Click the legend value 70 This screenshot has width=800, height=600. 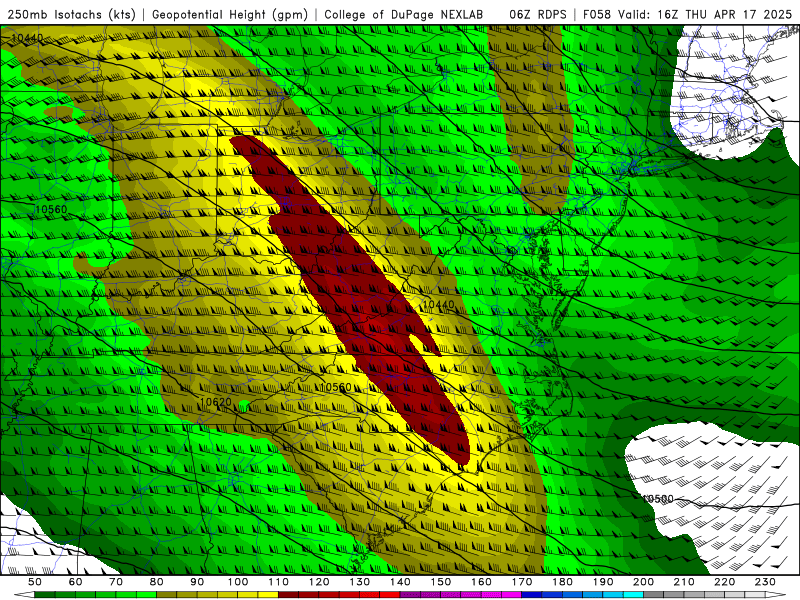[116, 582]
